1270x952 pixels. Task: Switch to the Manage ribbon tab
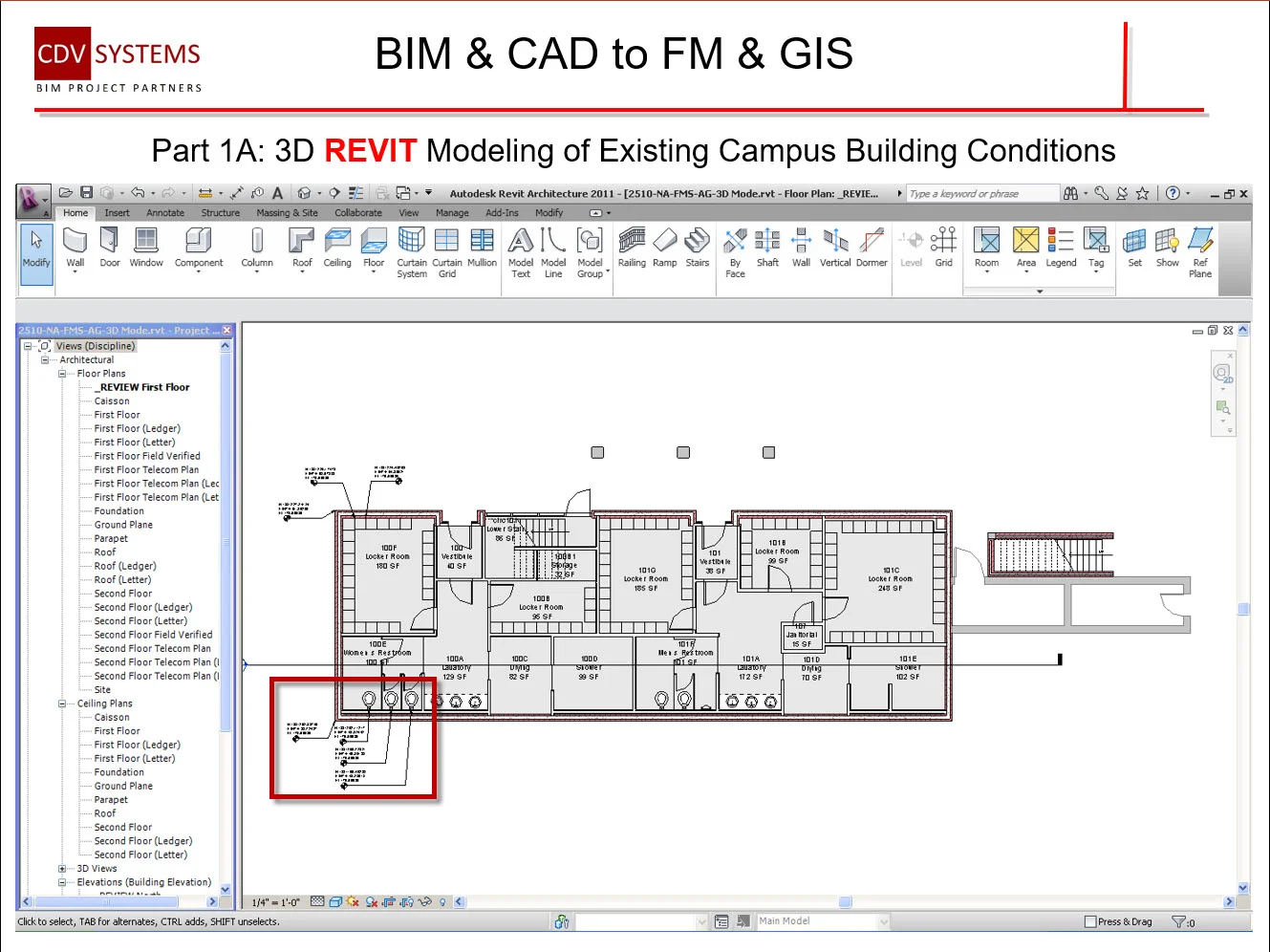tap(452, 213)
